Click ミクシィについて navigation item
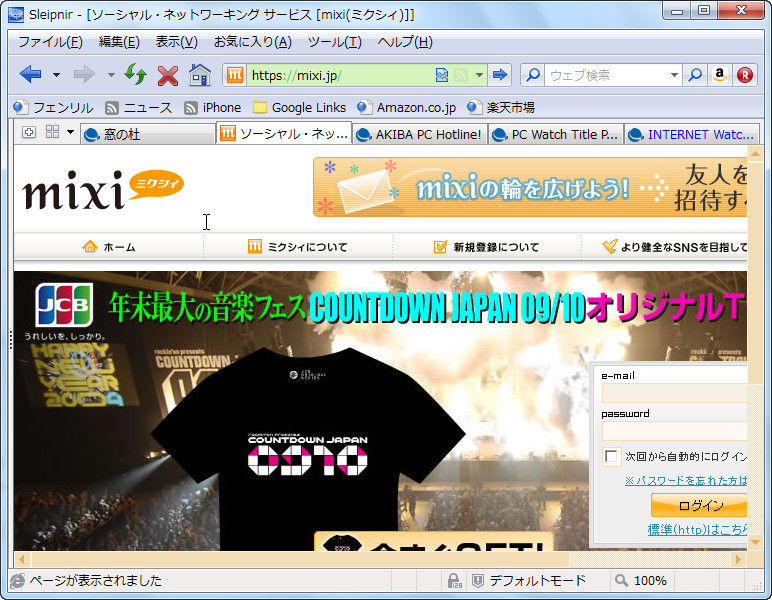The height and width of the screenshot is (600, 772). (297, 247)
